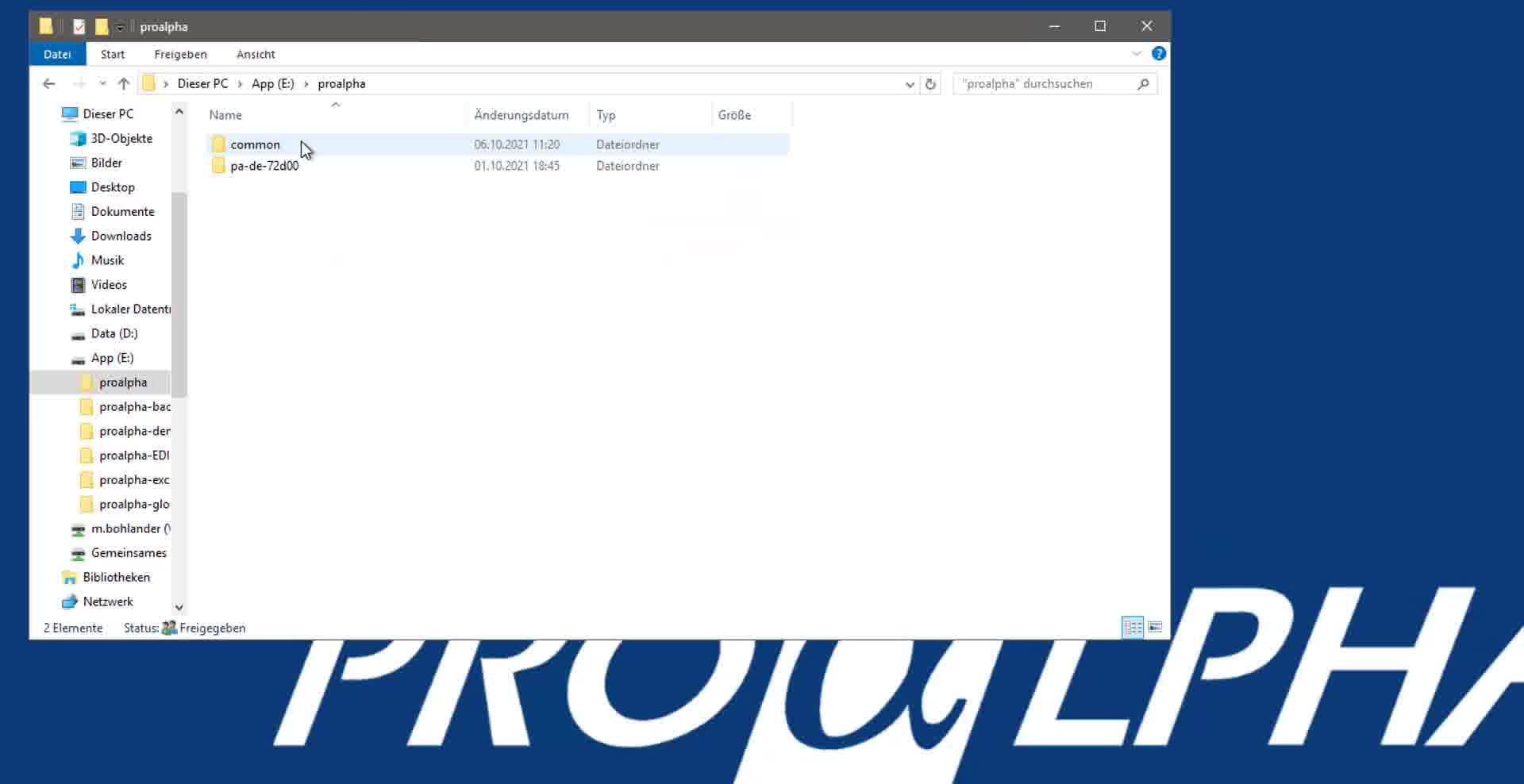Expand the ribbon with the chevron
The image size is (1524, 784).
1137,53
